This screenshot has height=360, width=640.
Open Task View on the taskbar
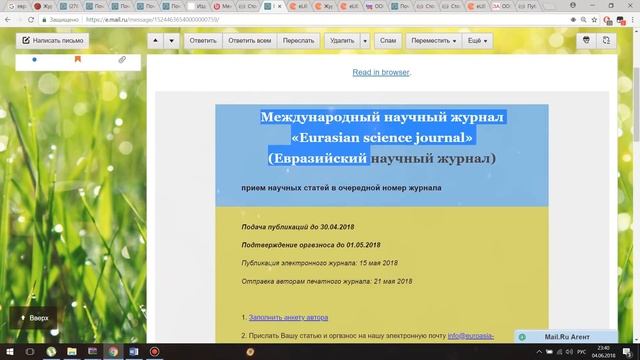click(30, 351)
